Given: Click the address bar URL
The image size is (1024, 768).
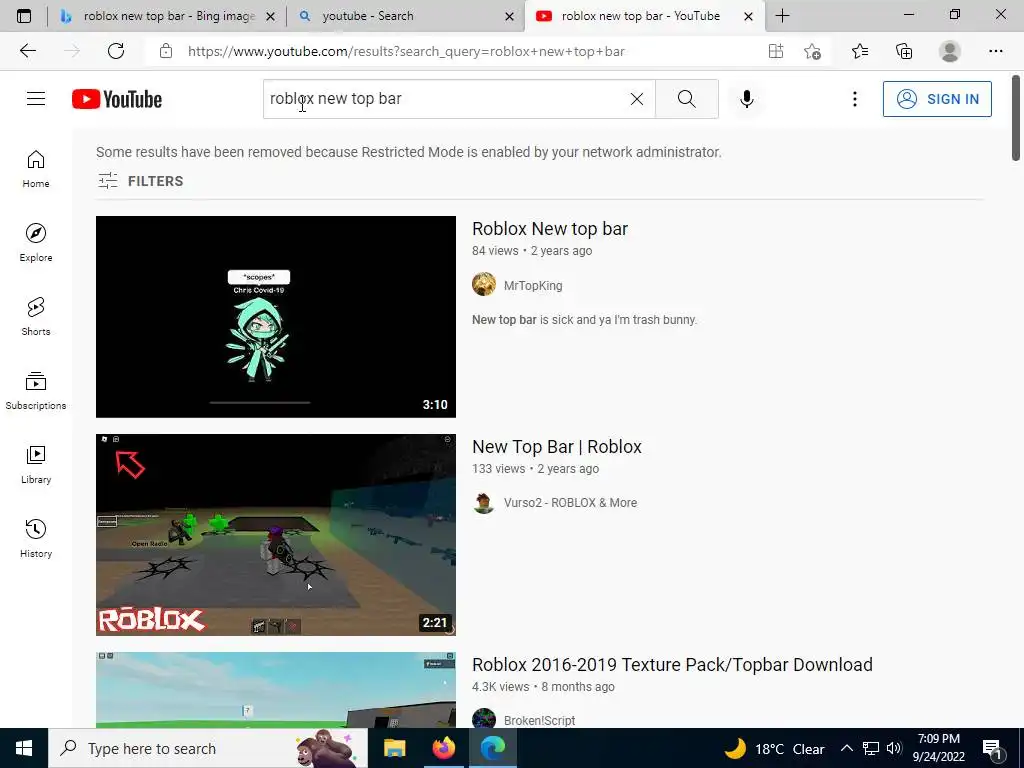Looking at the screenshot, I should 406,52.
